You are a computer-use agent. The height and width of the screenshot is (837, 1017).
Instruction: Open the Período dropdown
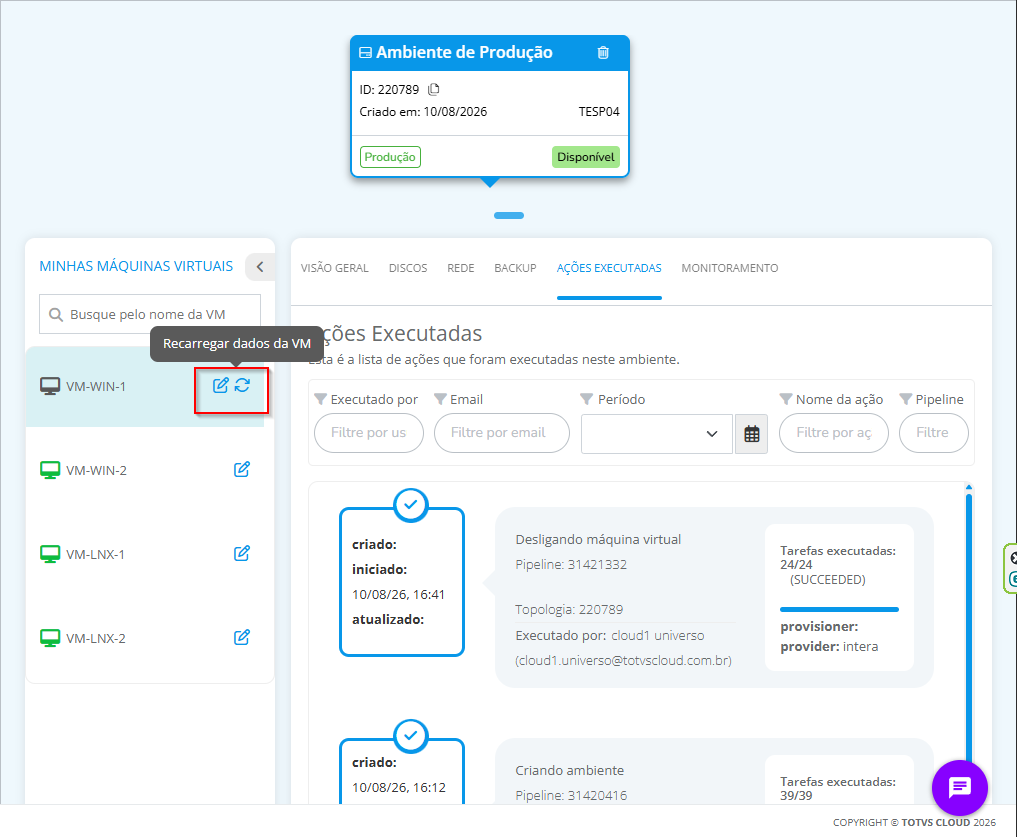[656, 433]
